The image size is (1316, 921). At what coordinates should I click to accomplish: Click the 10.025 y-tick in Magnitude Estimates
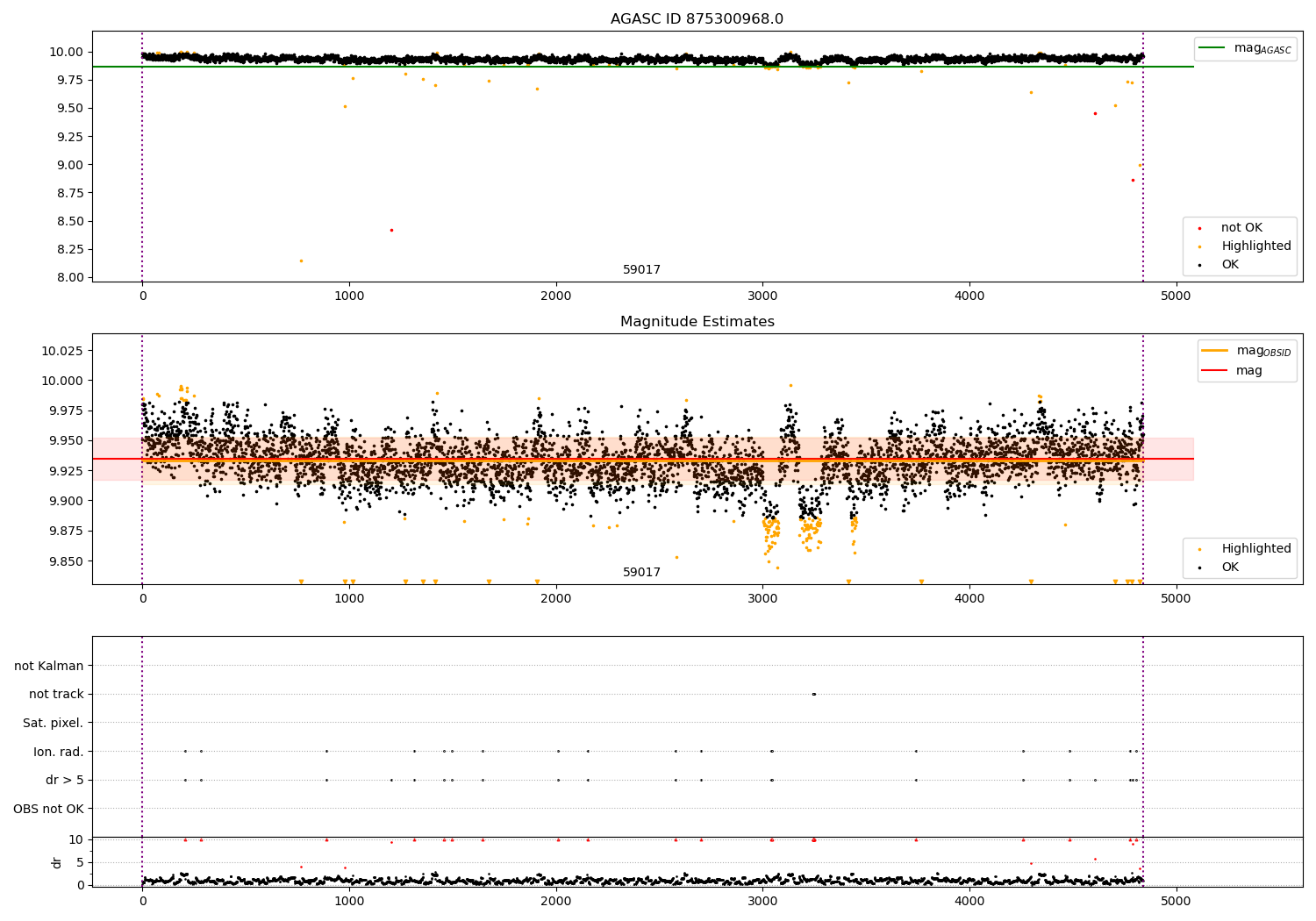pyautogui.click(x=62, y=351)
